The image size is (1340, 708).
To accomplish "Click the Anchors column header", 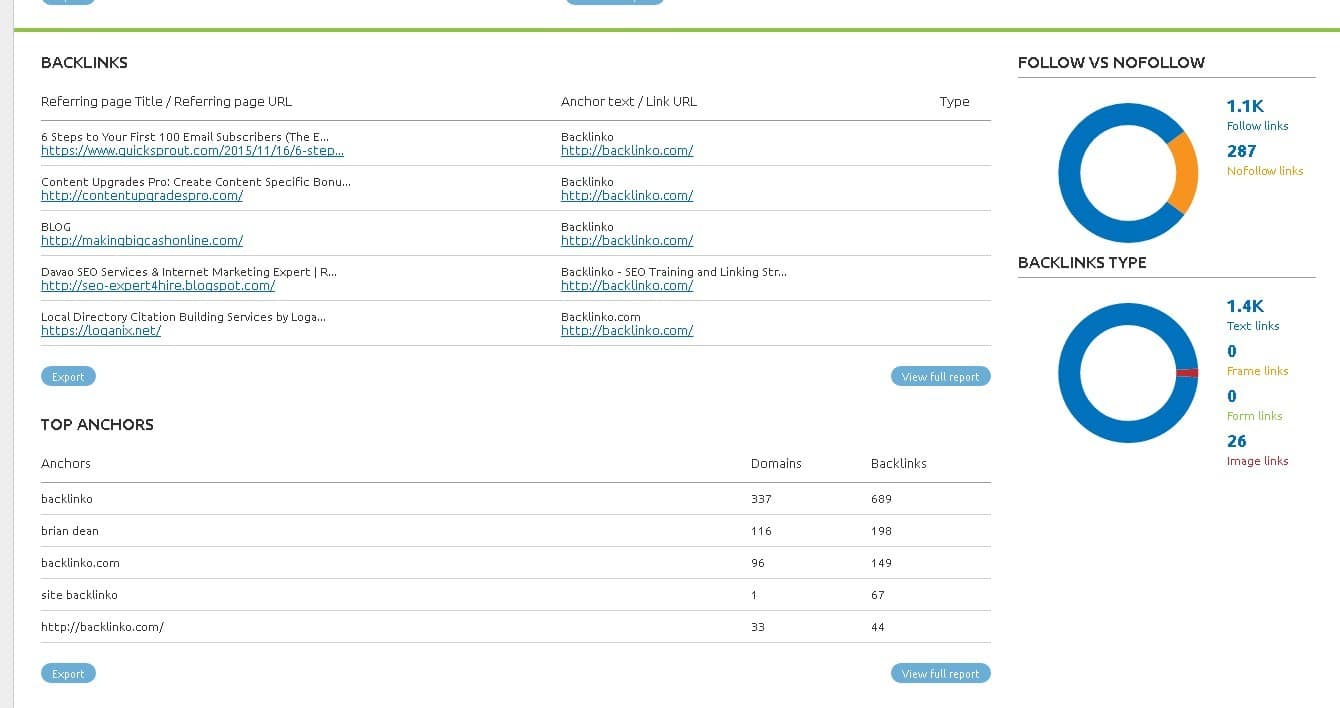I will click(66, 464).
